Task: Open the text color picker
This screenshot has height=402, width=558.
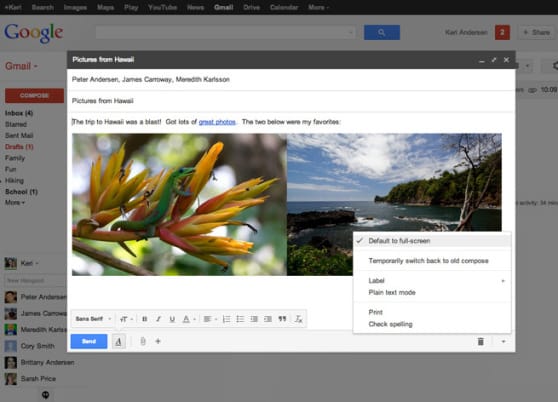Action: point(189,319)
